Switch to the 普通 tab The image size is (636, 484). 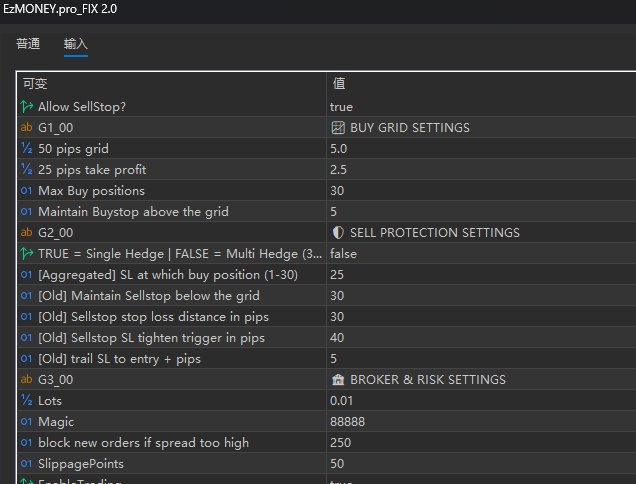coord(28,44)
